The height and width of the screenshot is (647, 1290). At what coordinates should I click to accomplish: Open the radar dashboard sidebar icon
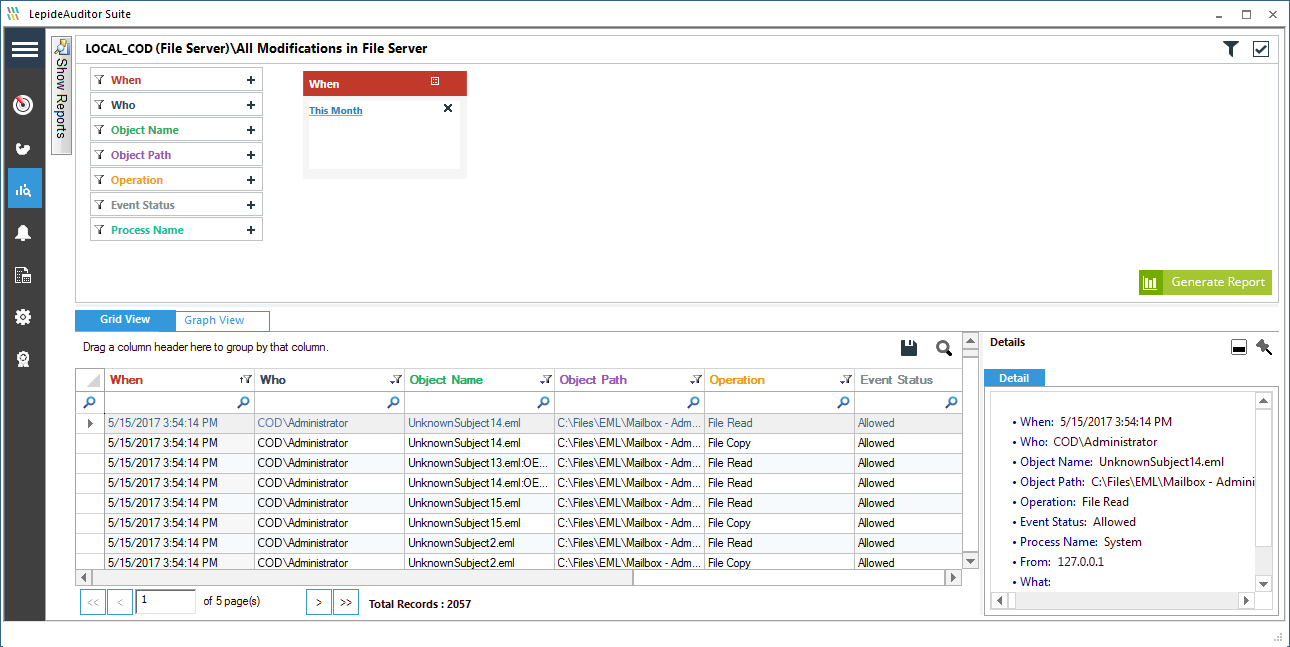24,105
